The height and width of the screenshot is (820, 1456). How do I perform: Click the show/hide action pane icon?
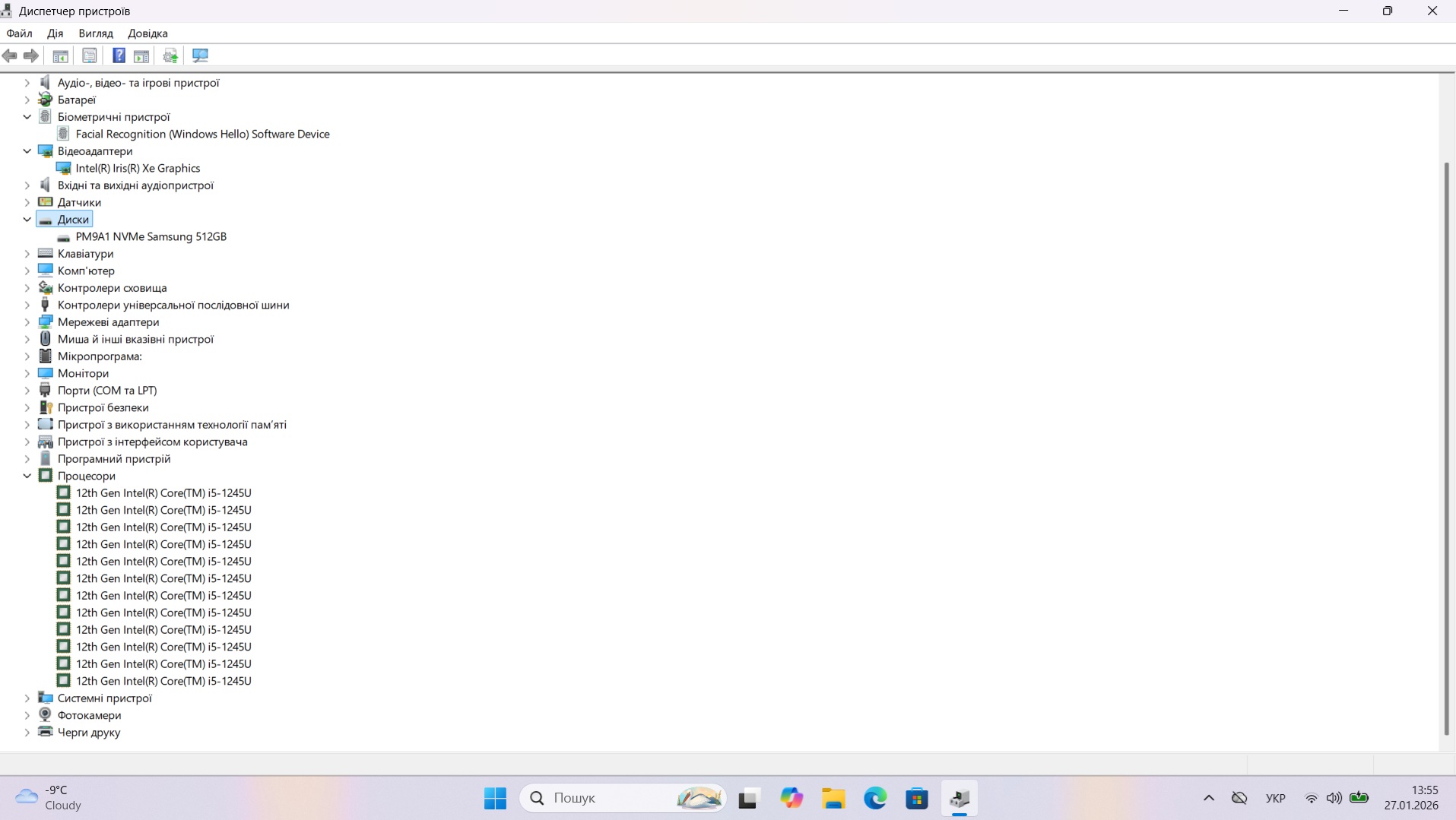141,55
